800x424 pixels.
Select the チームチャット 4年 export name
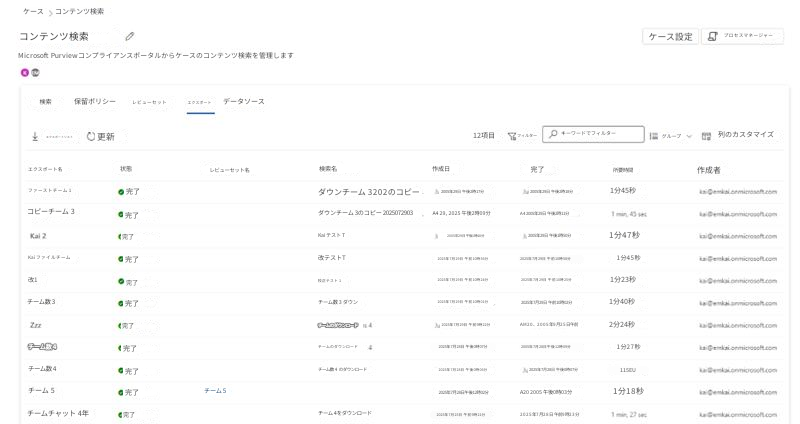point(58,413)
